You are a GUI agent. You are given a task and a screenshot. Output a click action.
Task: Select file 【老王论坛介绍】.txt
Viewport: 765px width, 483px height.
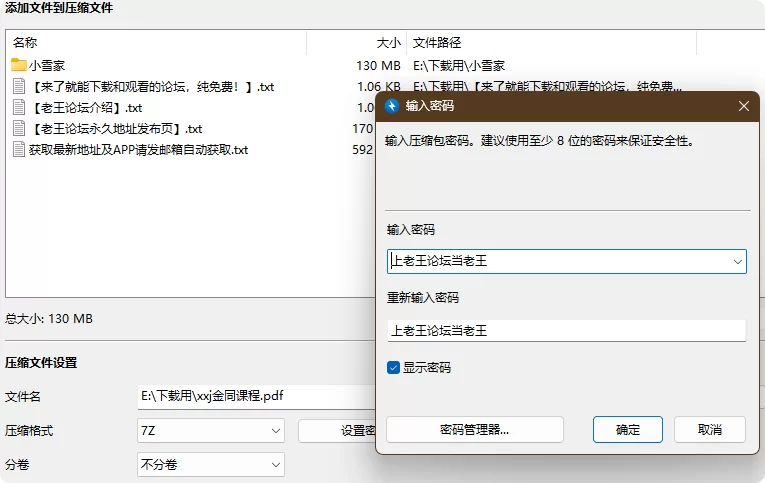click(x=85, y=107)
